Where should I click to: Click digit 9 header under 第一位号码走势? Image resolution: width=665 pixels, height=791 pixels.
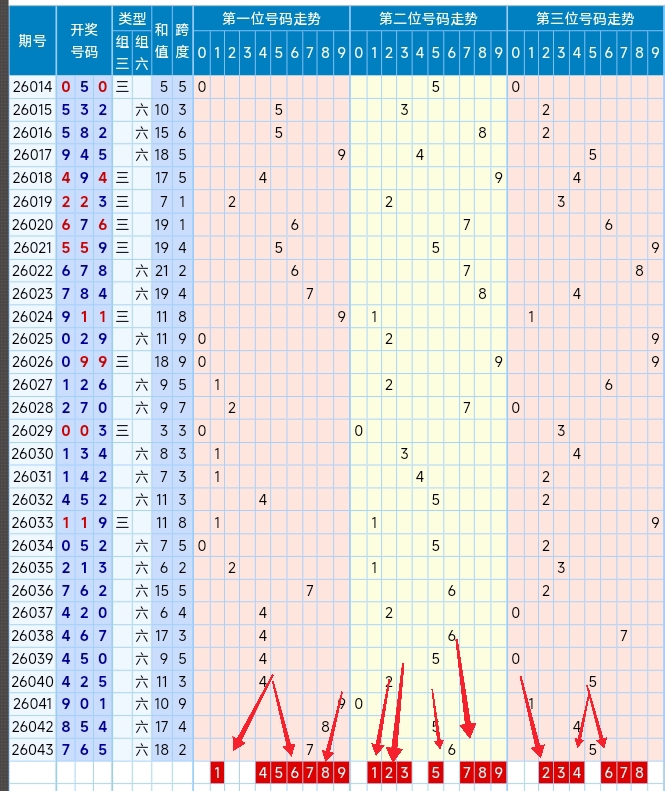(342, 52)
